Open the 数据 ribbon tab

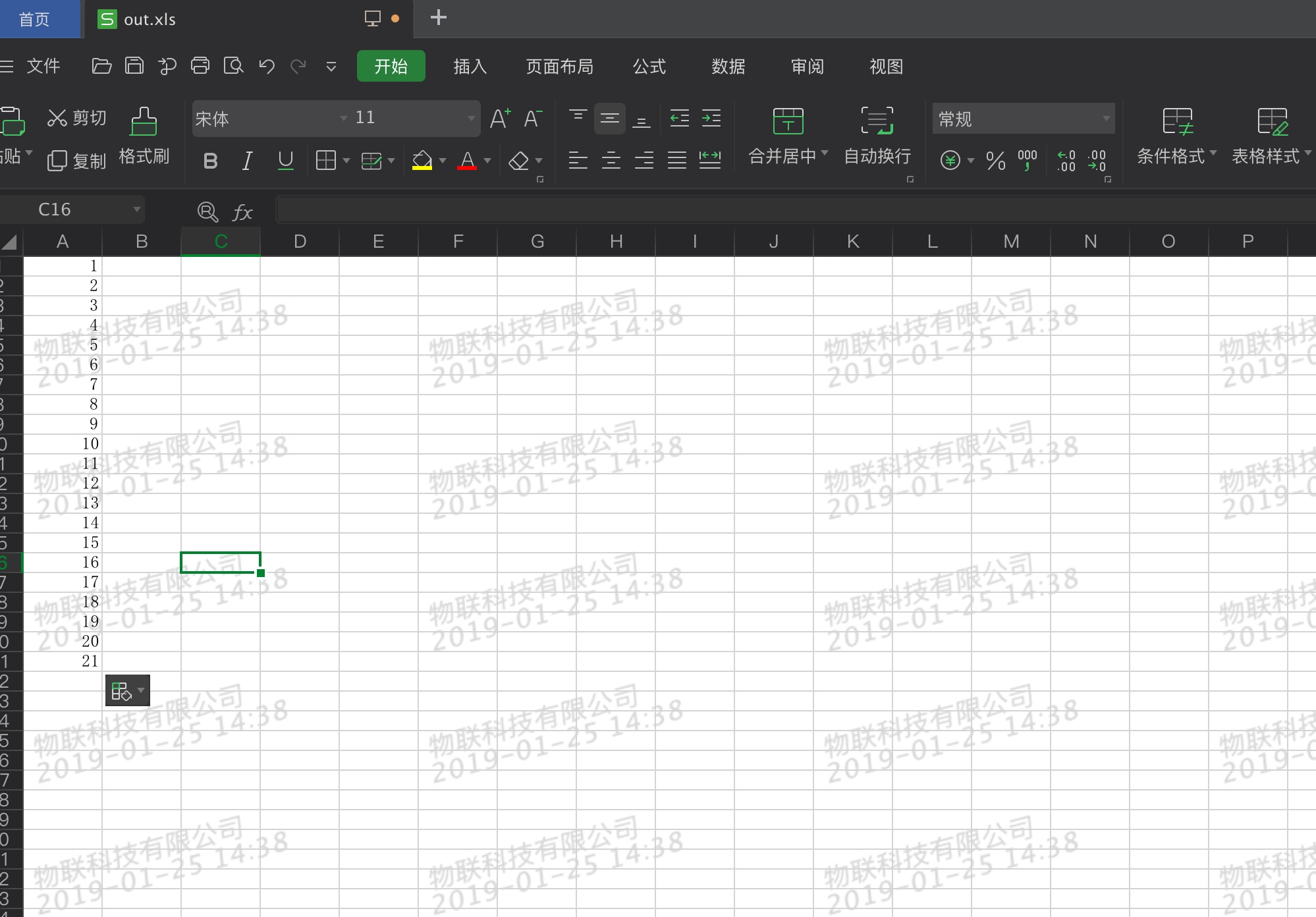click(728, 67)
